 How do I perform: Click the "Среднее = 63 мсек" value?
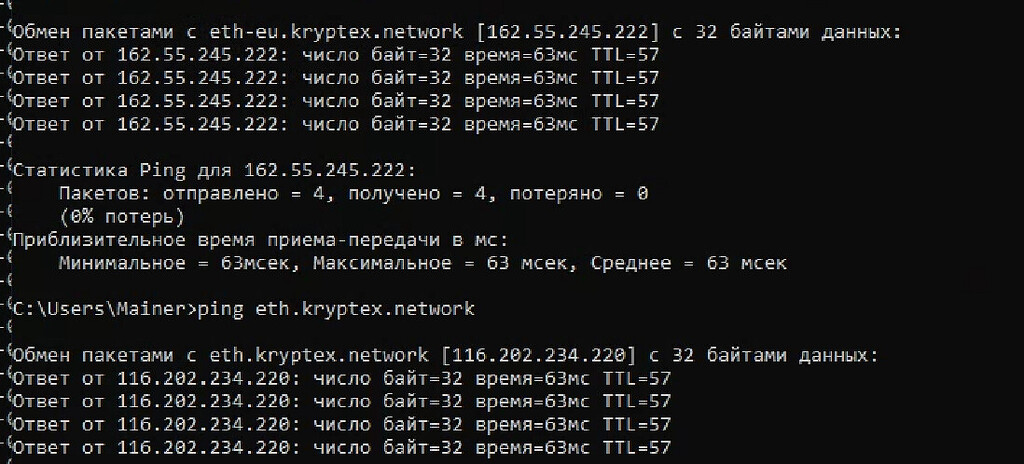coord(688,263)
